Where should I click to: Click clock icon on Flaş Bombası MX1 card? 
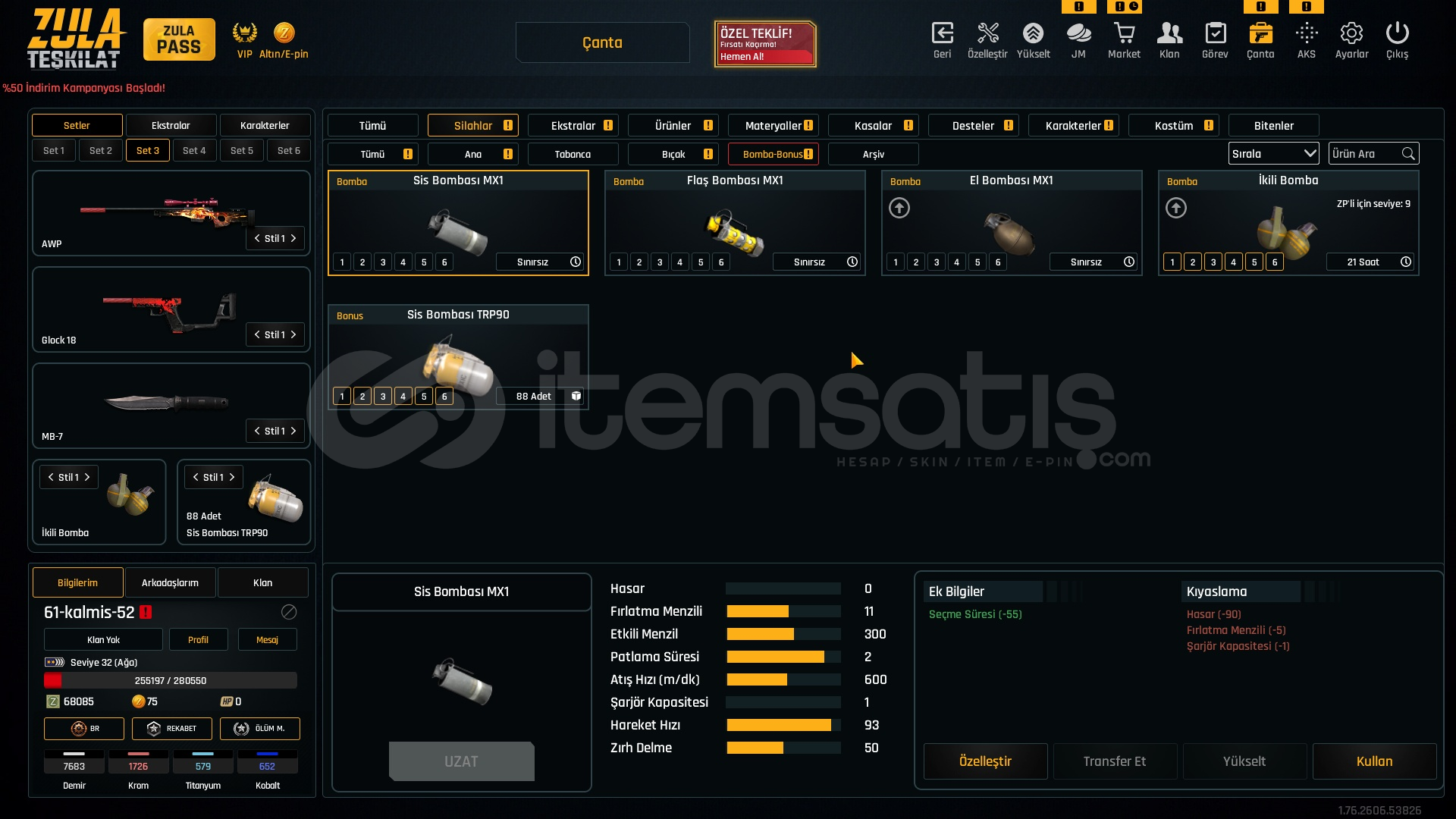tap(852, 262)
